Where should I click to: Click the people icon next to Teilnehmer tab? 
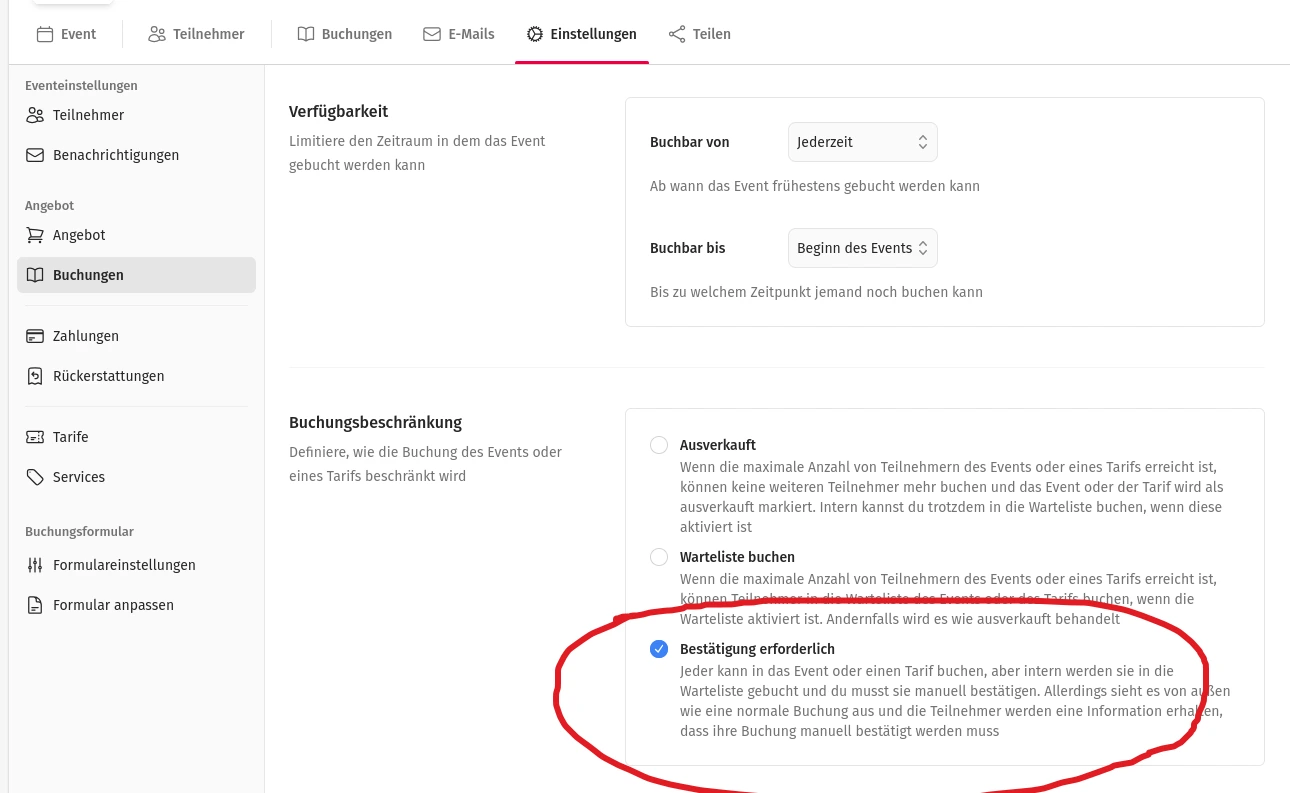157,34
